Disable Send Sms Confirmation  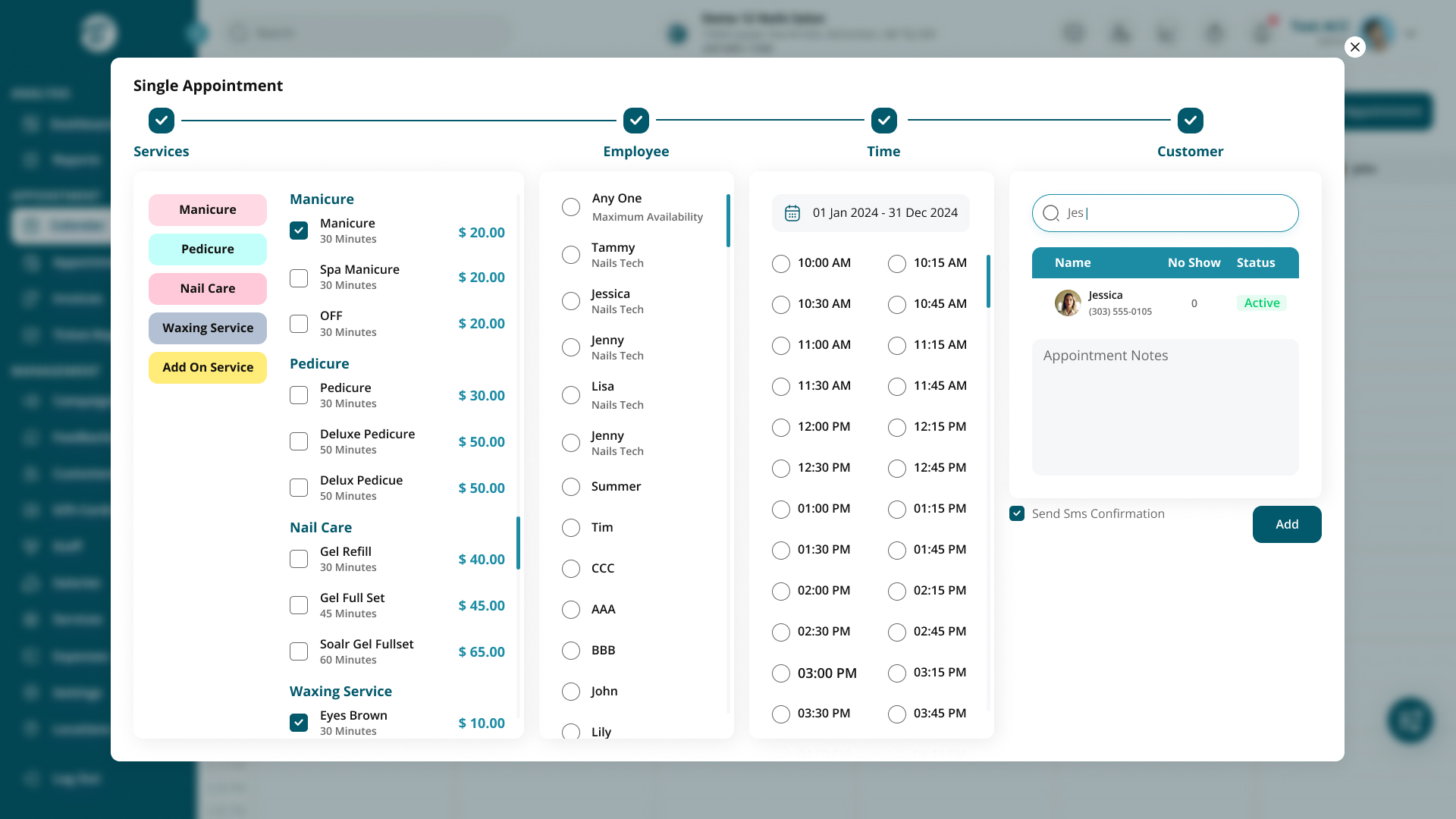(x=1016, y=513)
